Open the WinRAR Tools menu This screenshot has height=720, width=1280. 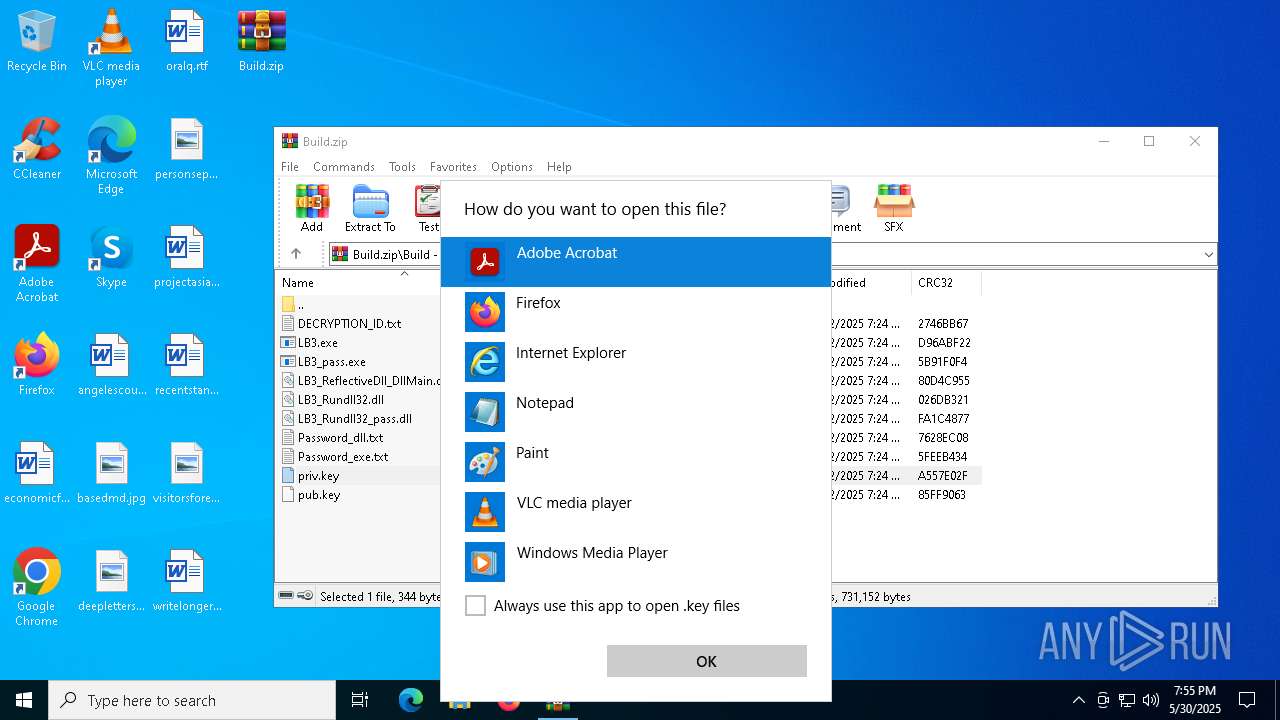[402, 167]
